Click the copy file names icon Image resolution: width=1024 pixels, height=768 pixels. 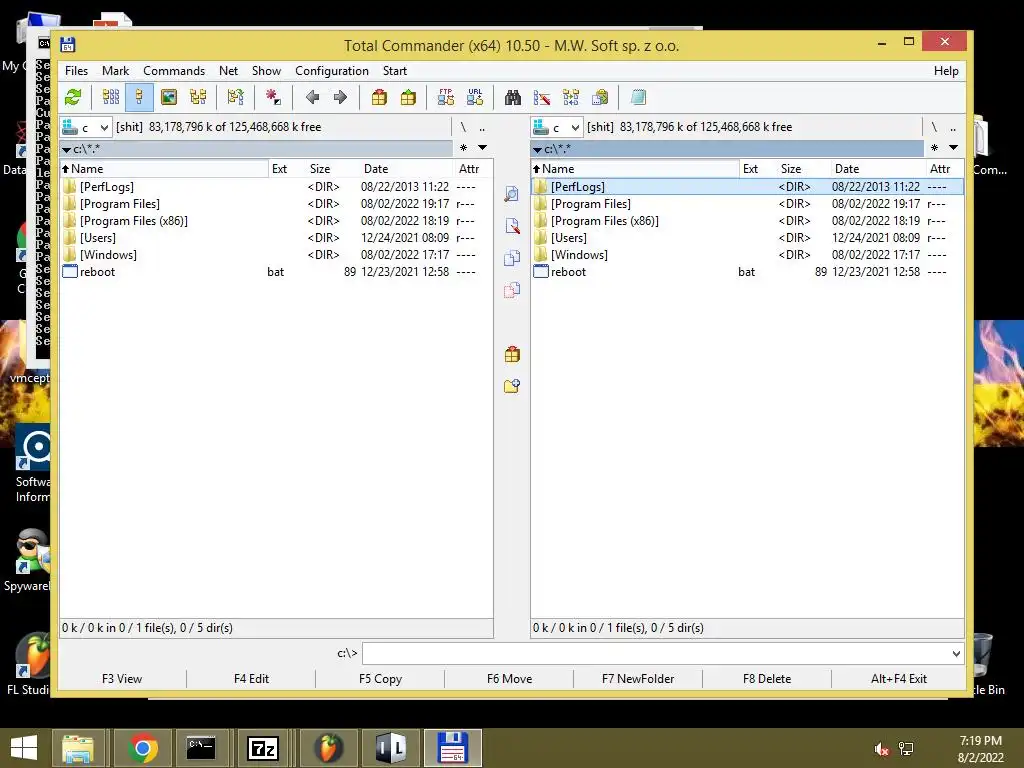[x=600, y=98]
